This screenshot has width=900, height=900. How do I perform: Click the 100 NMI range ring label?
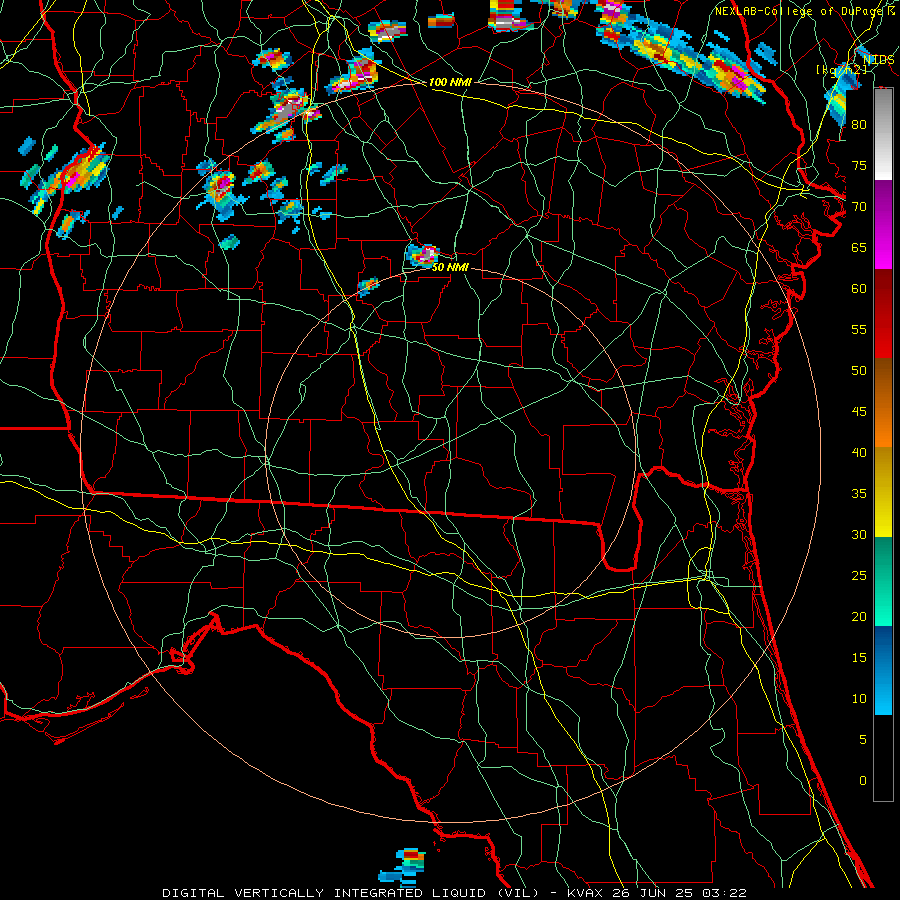pyautogui.click(x=450, y=83)
